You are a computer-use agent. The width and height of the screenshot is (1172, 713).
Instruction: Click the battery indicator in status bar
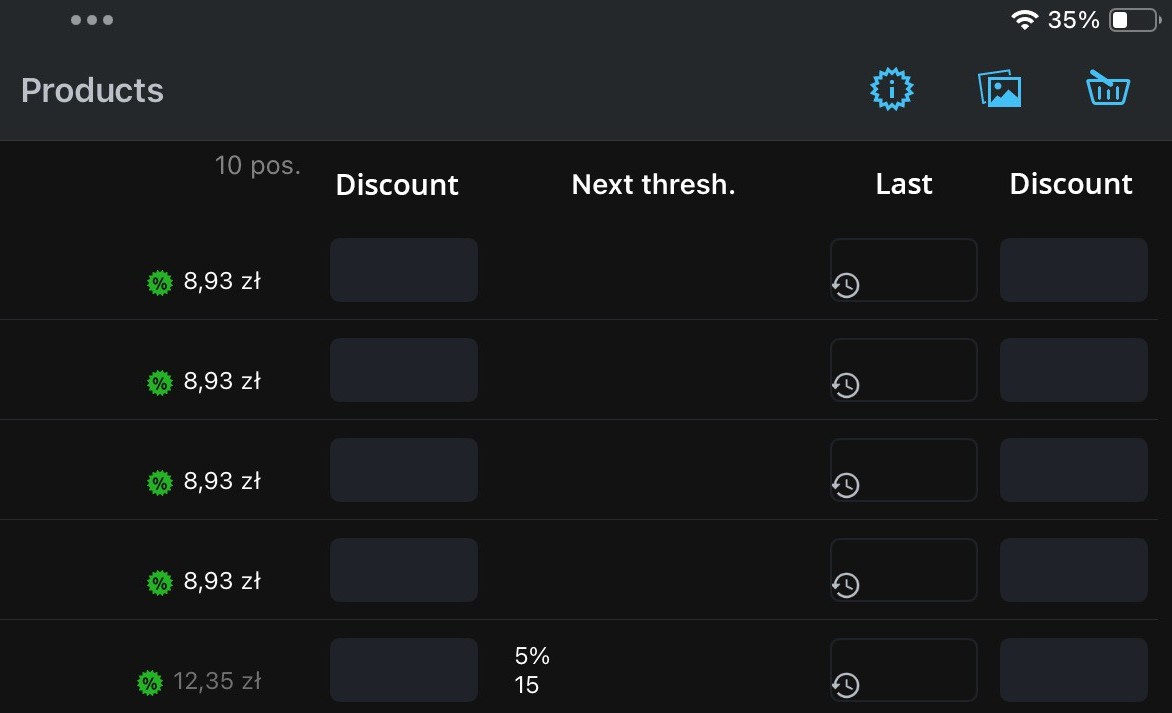pos(1132,20)
